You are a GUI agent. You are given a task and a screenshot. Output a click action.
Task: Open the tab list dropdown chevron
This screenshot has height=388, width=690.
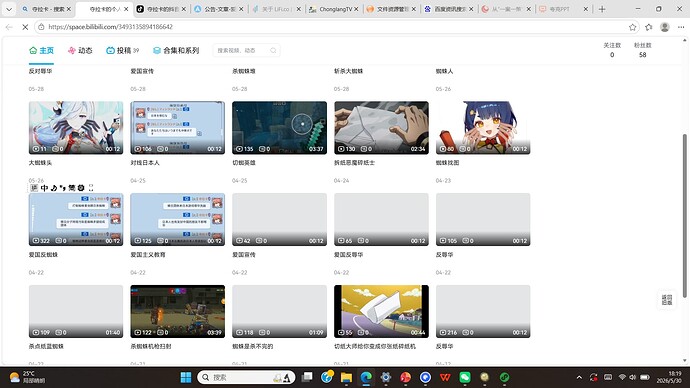(x=9, y=9)
